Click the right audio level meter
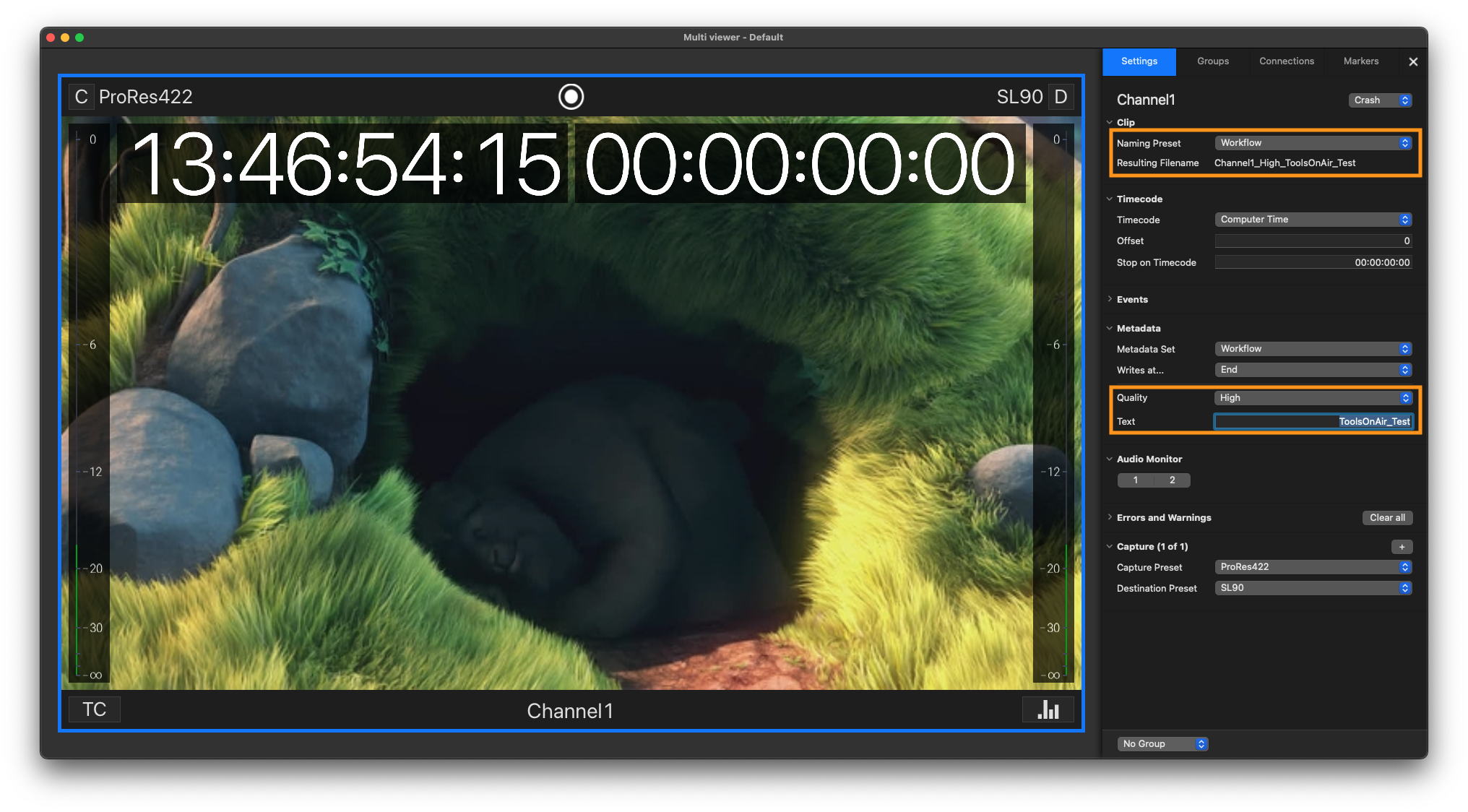 click(1053, 403)
